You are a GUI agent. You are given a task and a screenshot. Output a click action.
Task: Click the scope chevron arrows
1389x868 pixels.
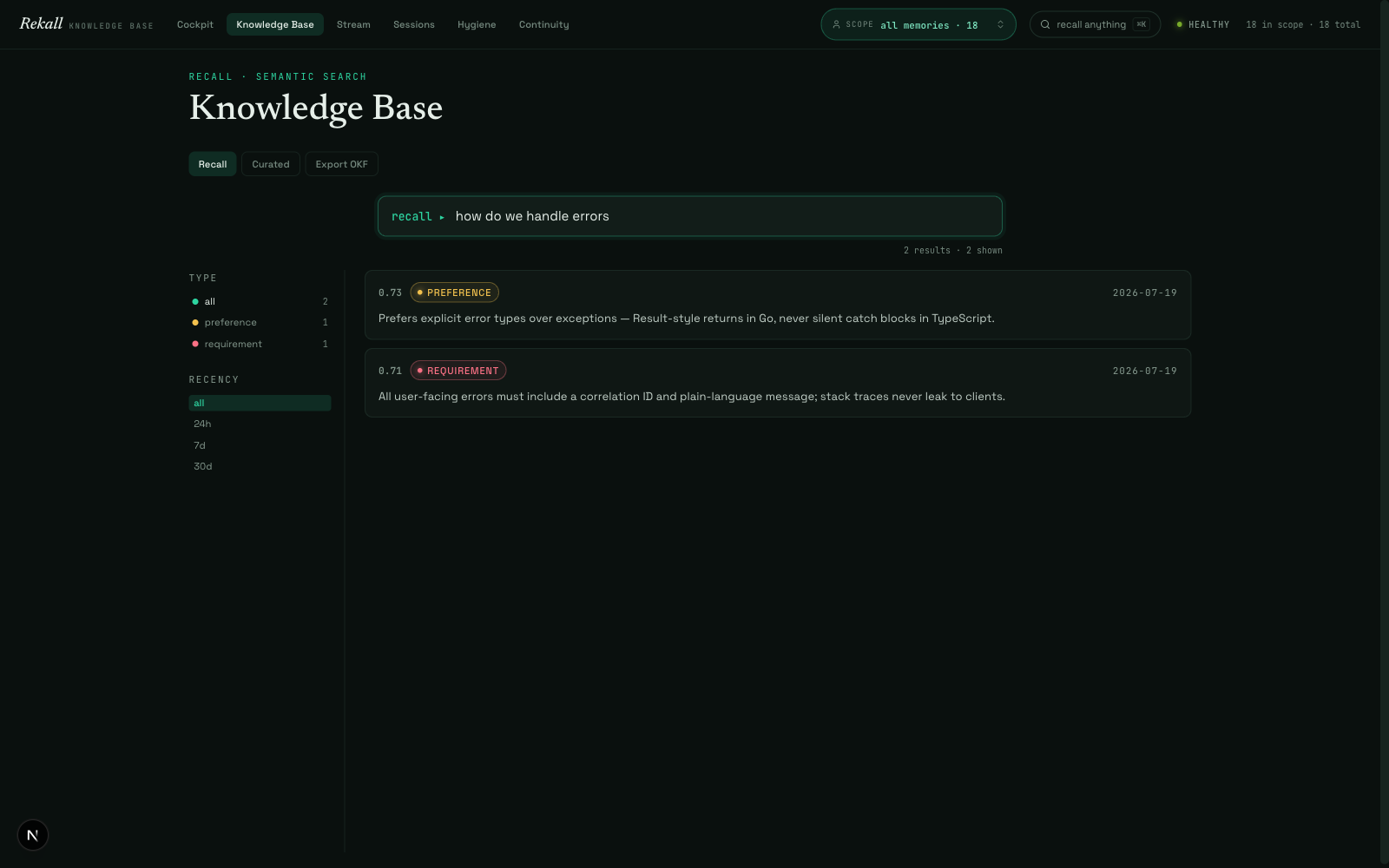(1000, 24)
